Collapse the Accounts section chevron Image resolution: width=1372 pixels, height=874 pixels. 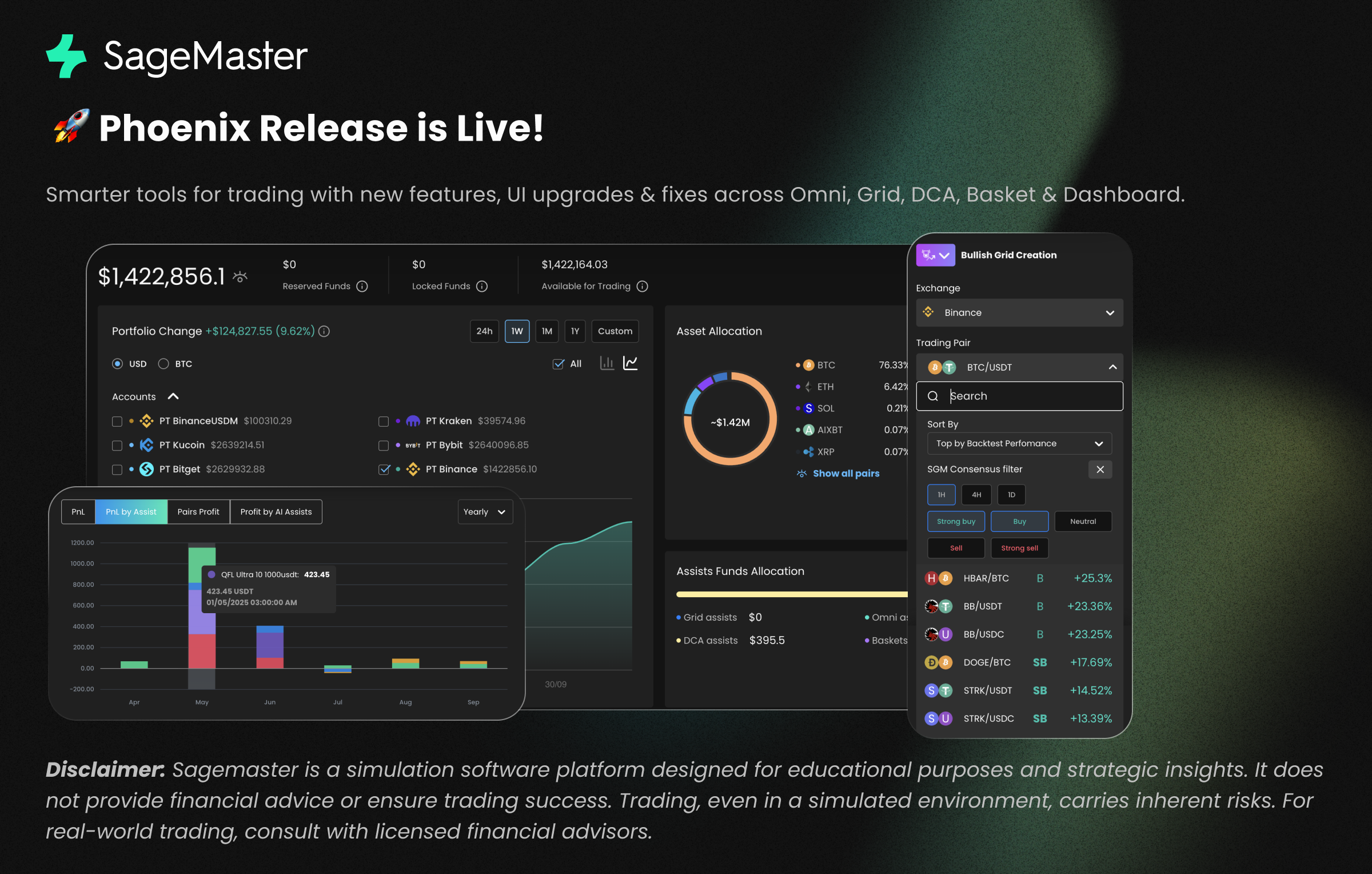[173, 396]
